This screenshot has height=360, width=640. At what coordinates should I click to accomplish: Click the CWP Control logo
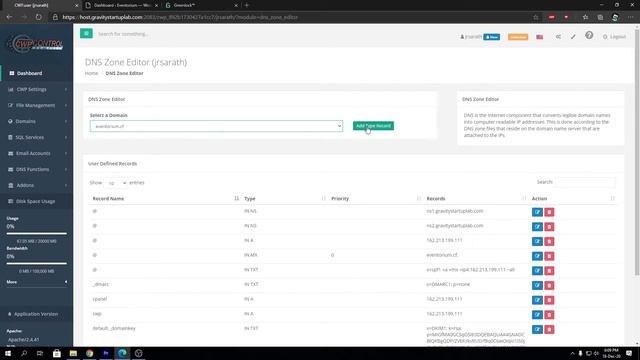[x=36, y=43]
